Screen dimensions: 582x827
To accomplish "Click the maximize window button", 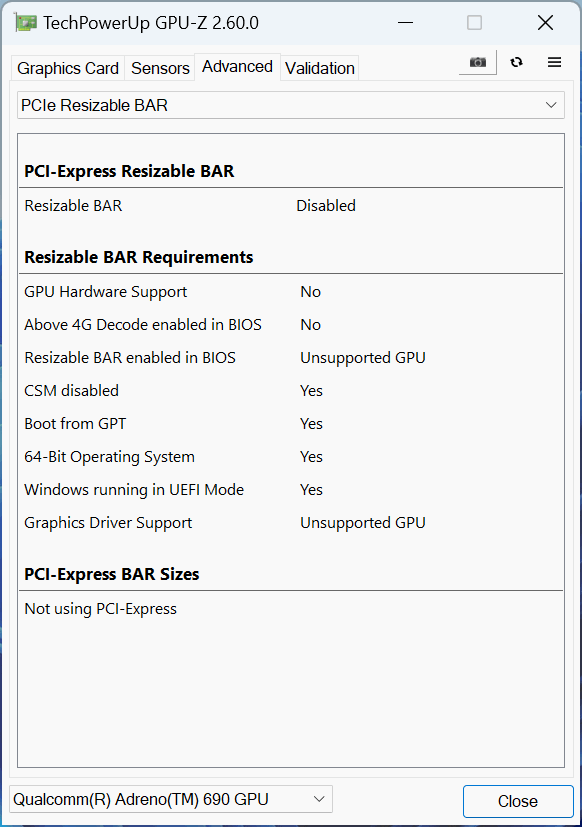I will click(x=474, y=23).
